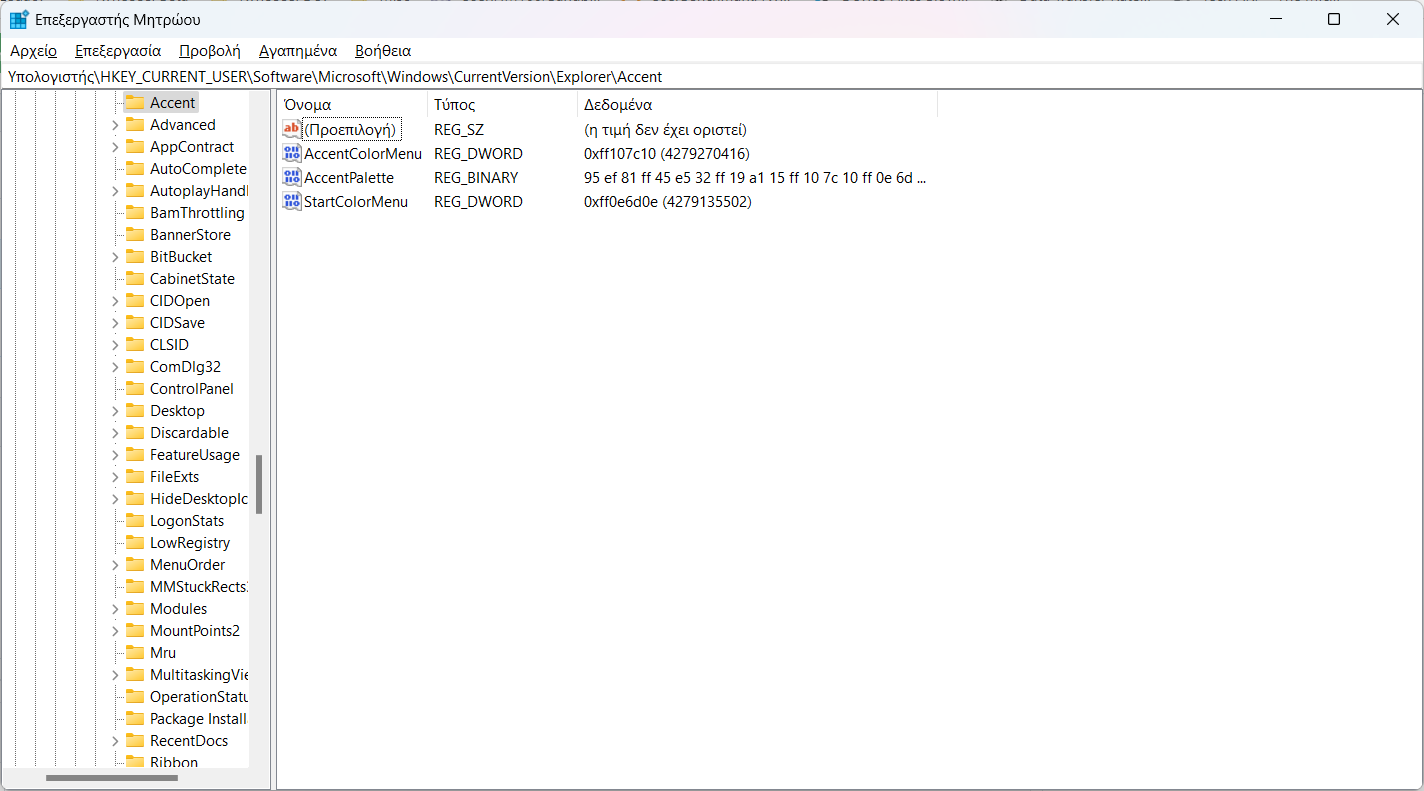
Task: Expand the MenuOrder key
Action: click(x=115, y=565)
